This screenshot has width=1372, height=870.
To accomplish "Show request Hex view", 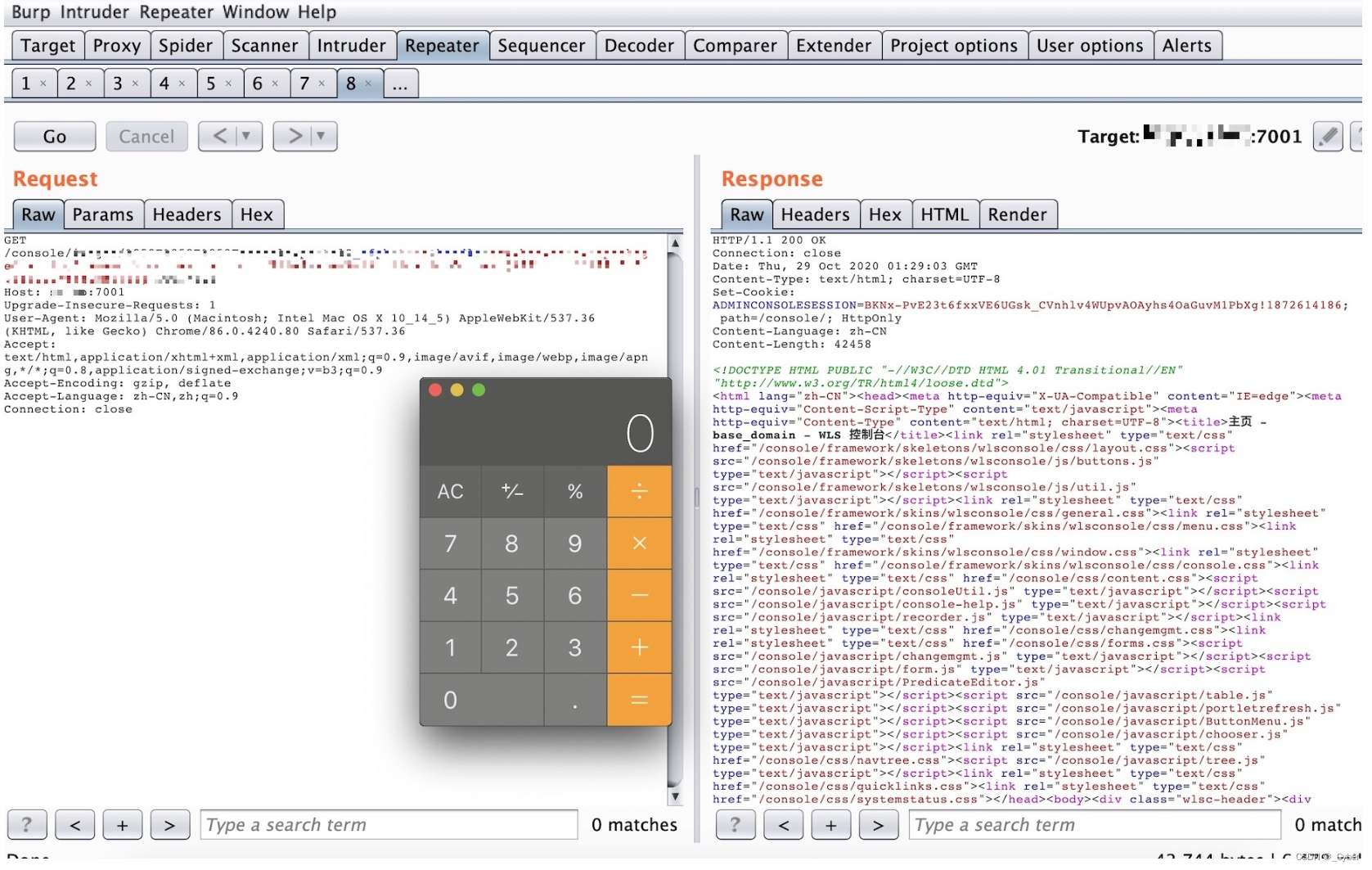I will coord(259,216).
